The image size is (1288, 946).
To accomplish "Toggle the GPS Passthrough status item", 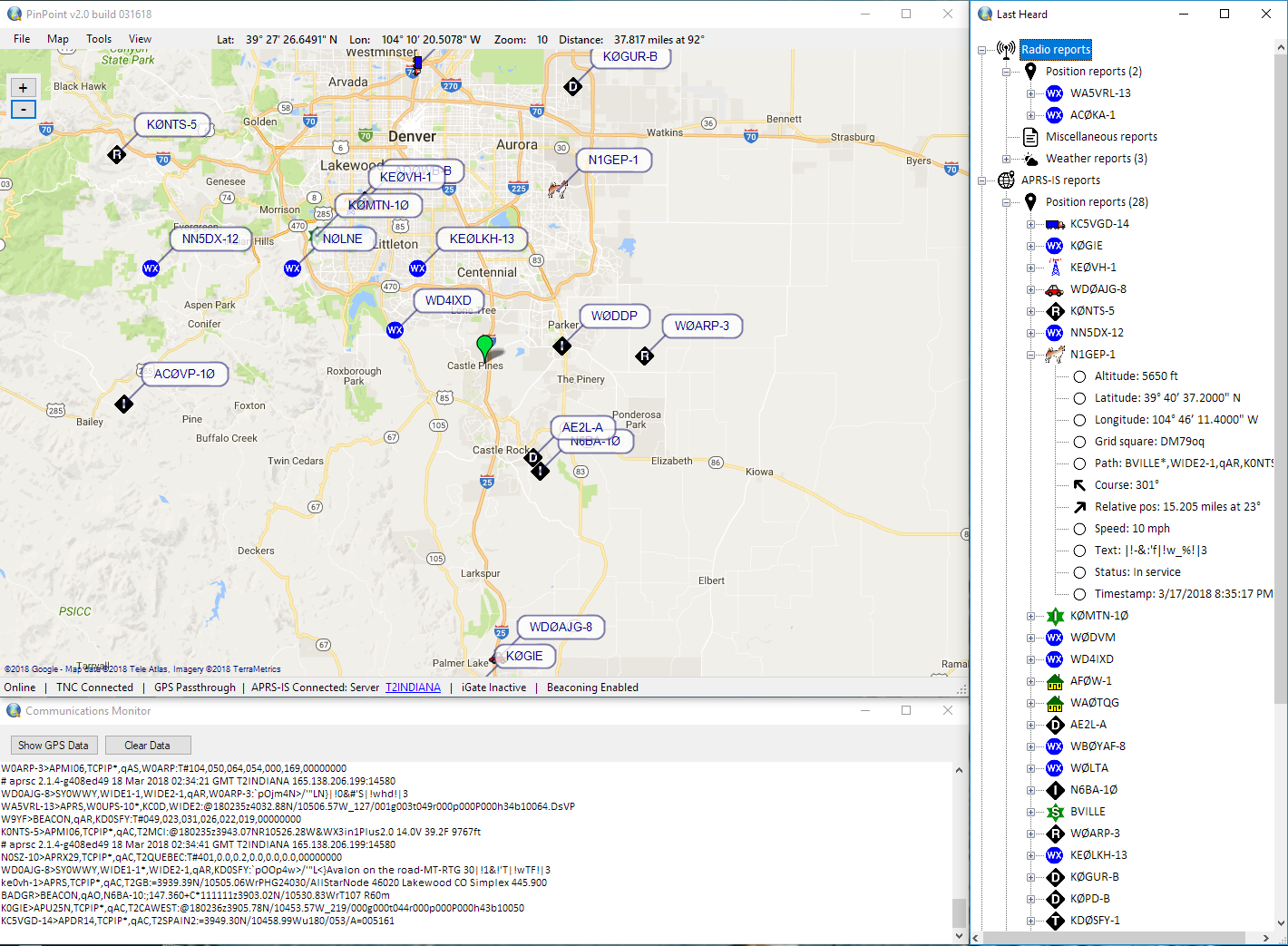I will [x=194, y=687].
